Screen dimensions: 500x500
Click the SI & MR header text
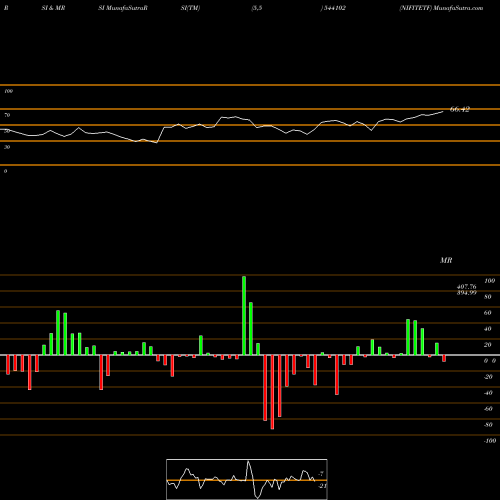coord(53,8)
